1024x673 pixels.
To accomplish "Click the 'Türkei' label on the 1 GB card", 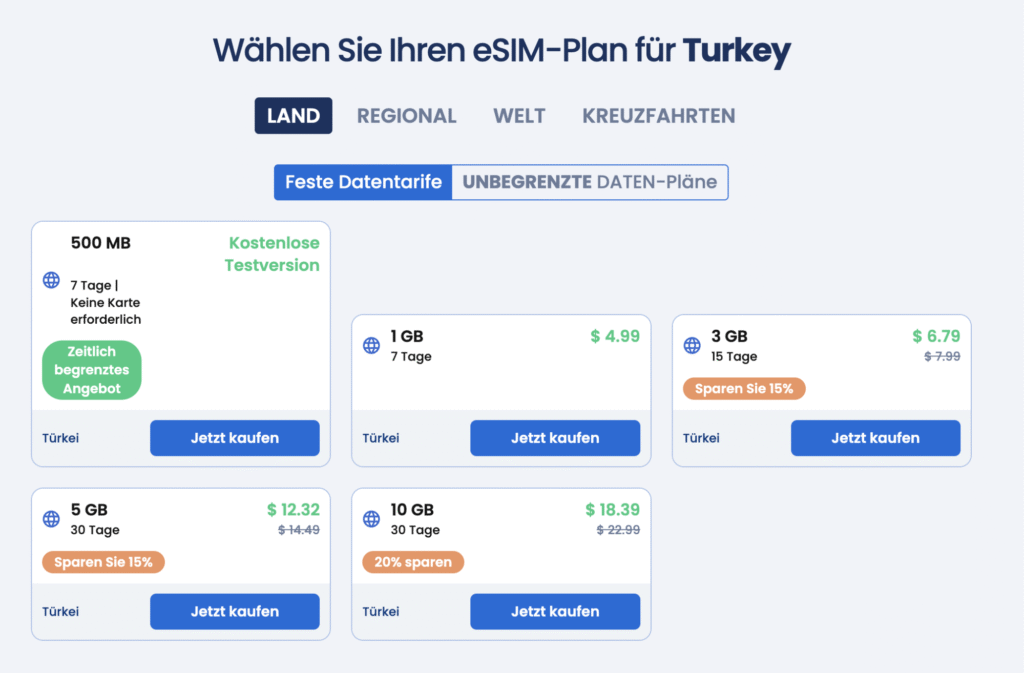I will pyautogui.click(x=380, y=438).
